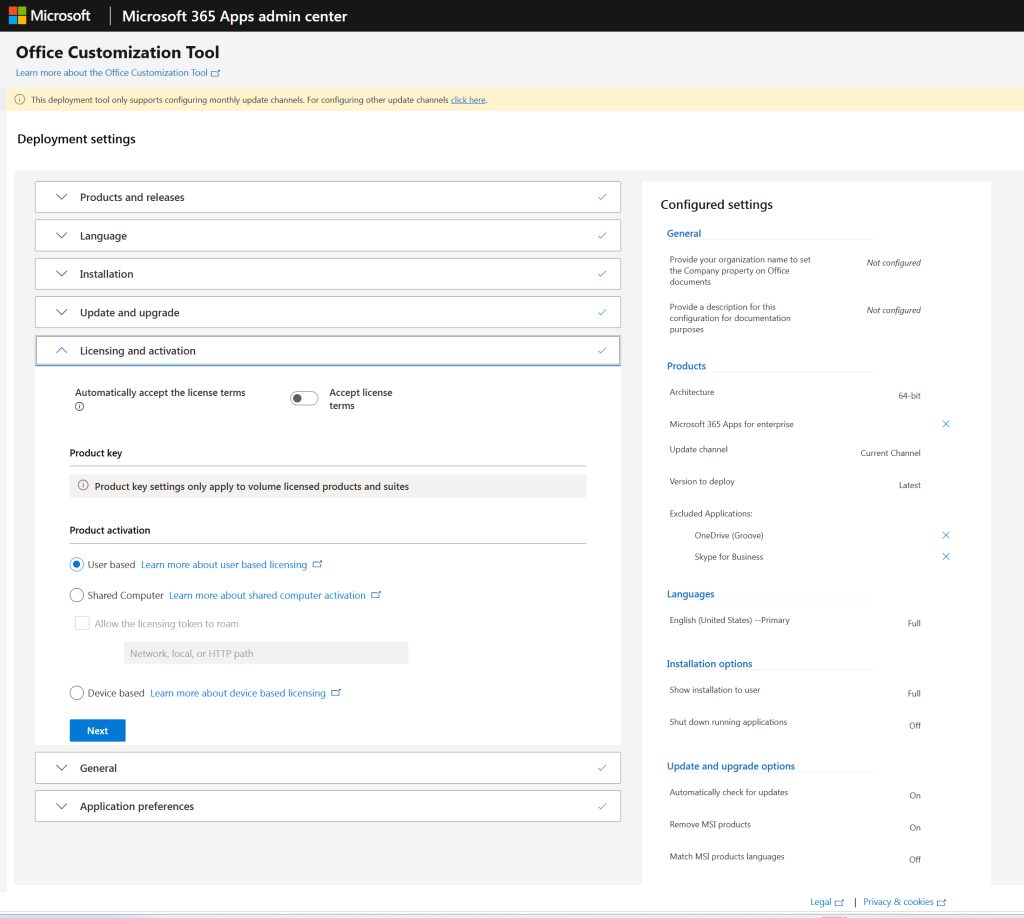Image resolution: width=1024 pixels, height=918 pixels.
Task: Click info icon under Automatically accept license terms
Action: point(80,407)
